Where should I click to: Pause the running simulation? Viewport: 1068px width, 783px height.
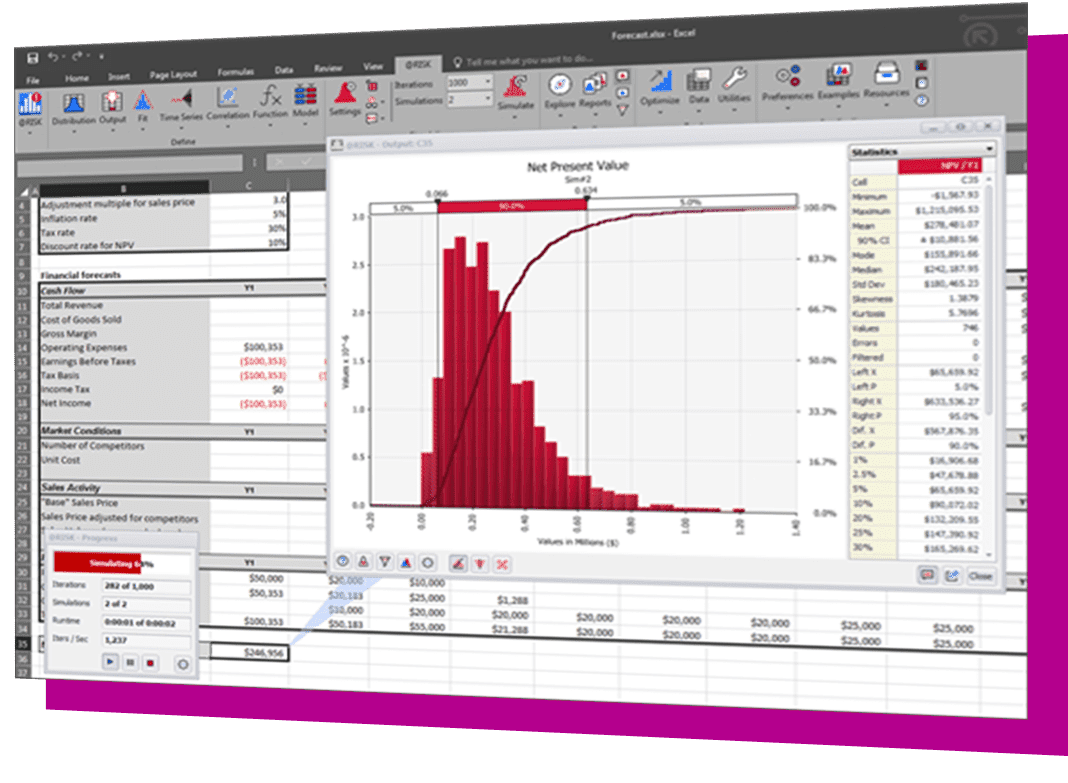[x=129, y=661]
